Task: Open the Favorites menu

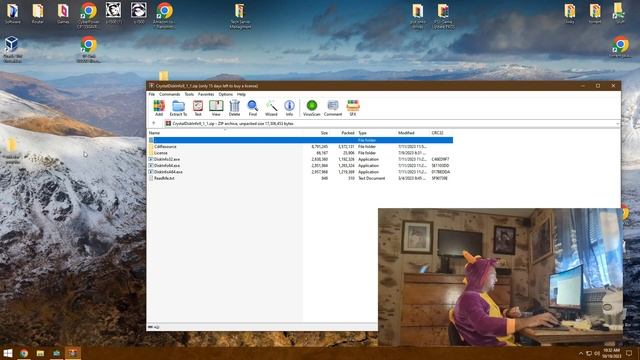Action: [206, 94]
